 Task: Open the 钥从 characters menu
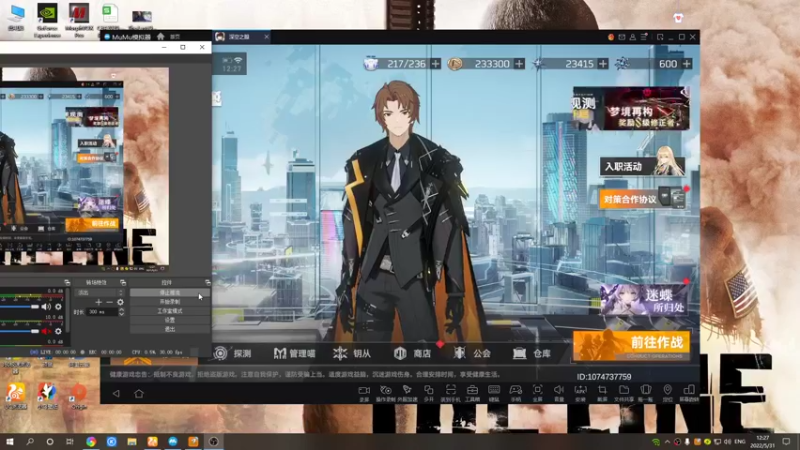352,353
